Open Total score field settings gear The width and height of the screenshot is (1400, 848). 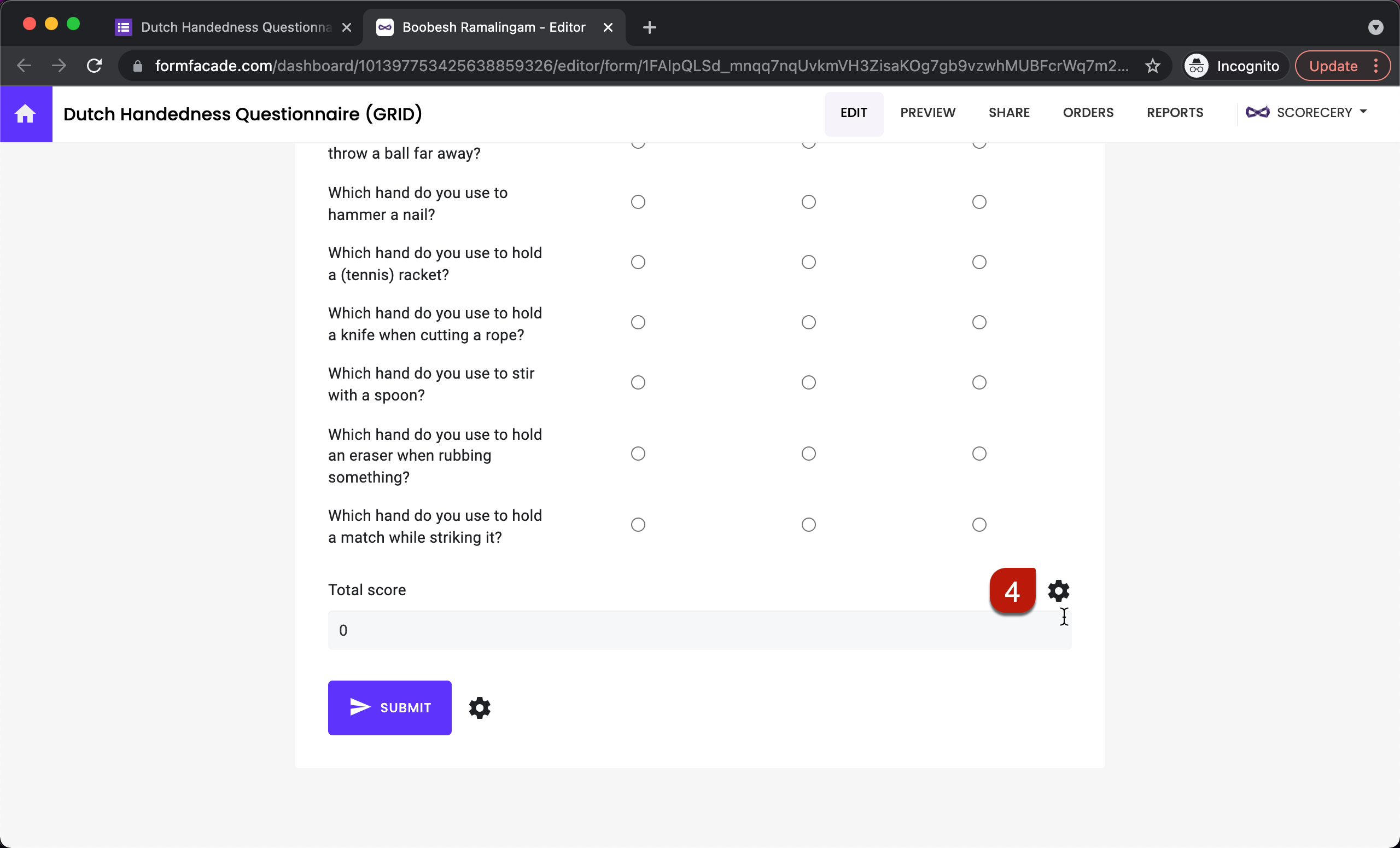(1058, 590)
